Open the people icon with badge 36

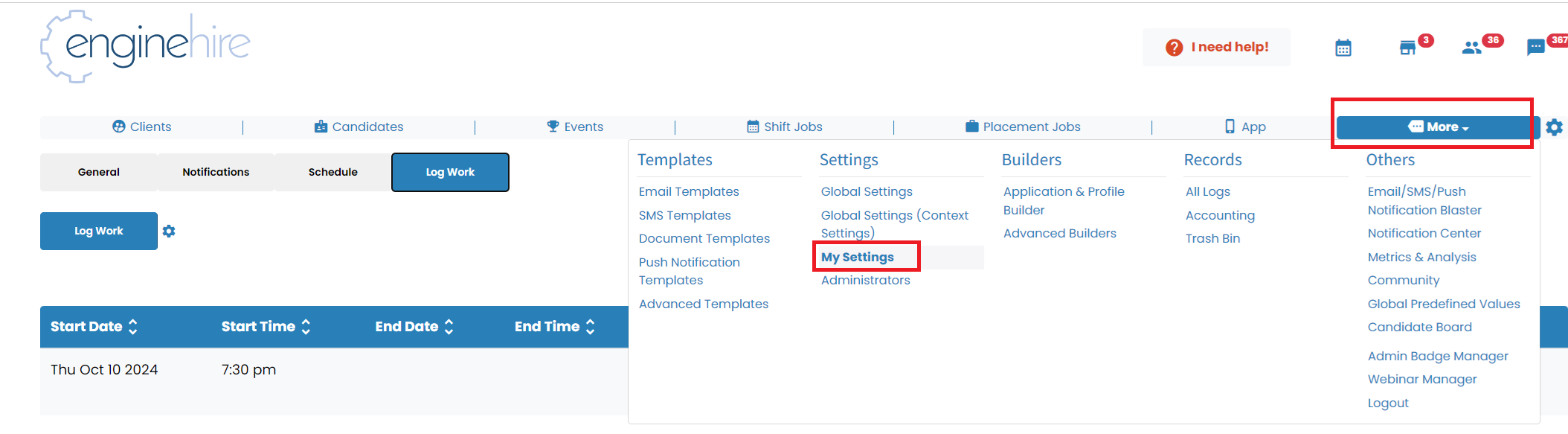coord(1471,48)
